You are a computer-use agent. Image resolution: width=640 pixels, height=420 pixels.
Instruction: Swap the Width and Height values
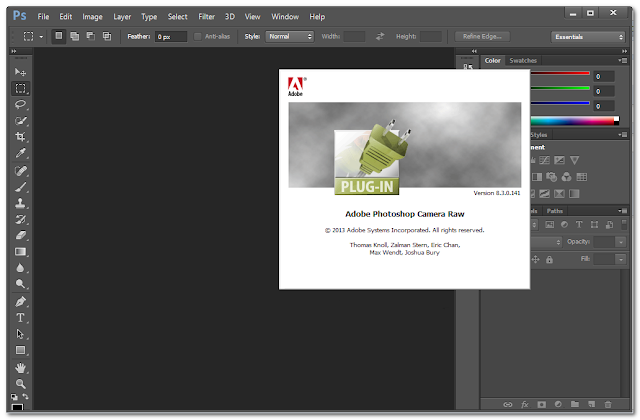click(380, 36)
